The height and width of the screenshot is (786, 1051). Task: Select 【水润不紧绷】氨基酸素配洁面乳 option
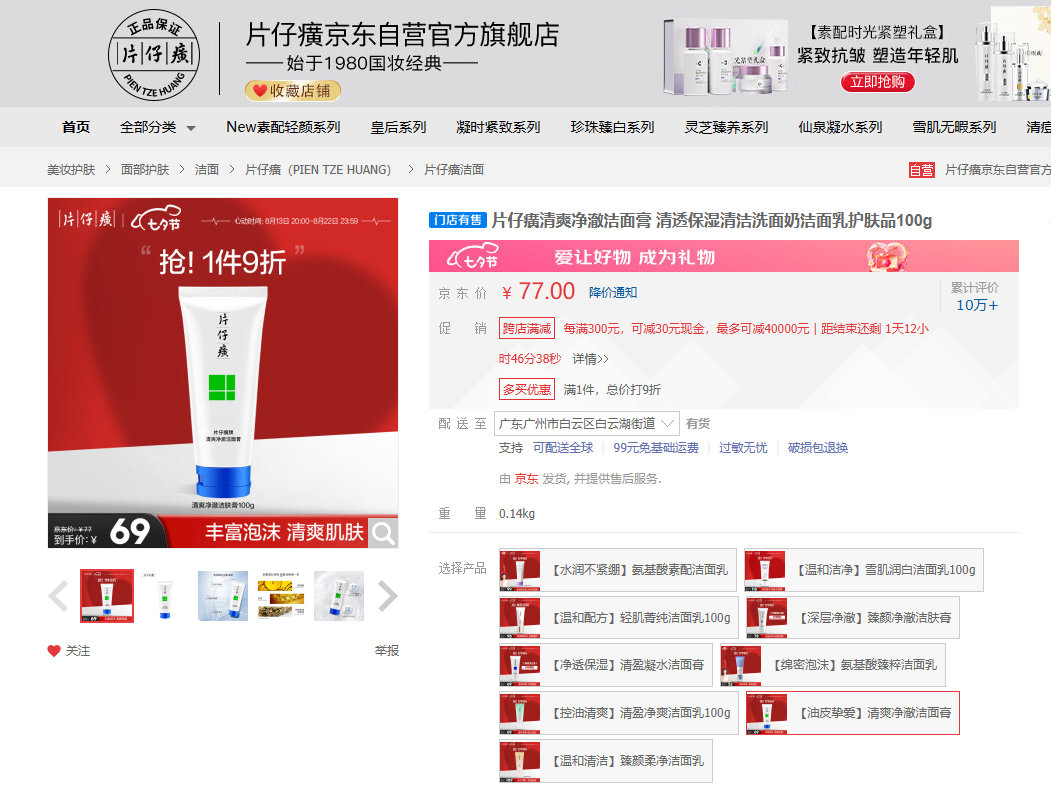point(617,570)
